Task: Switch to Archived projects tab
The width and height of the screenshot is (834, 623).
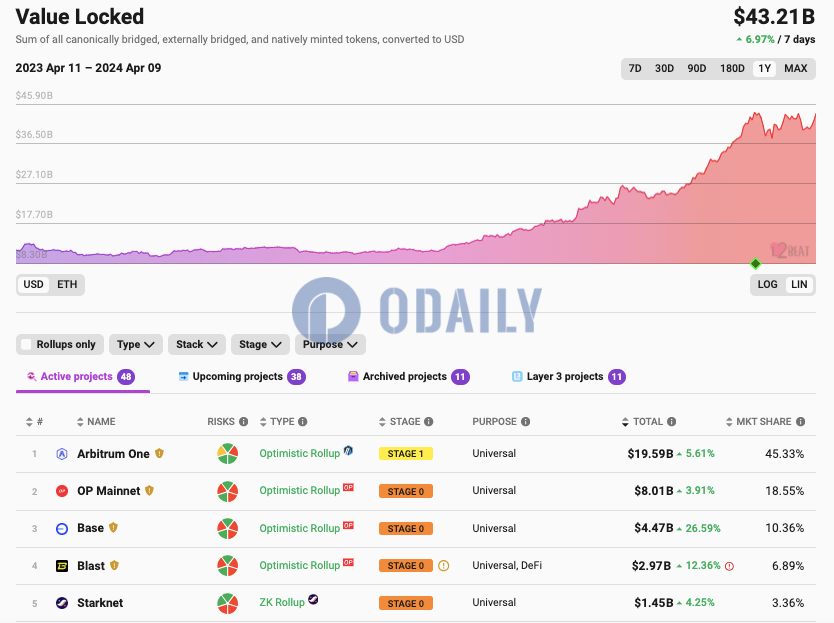Action: (x=408, y=377)
